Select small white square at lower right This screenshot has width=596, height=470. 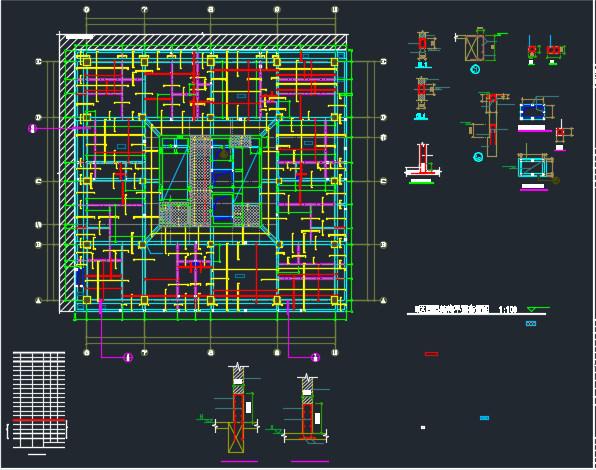tap(423, 427)
